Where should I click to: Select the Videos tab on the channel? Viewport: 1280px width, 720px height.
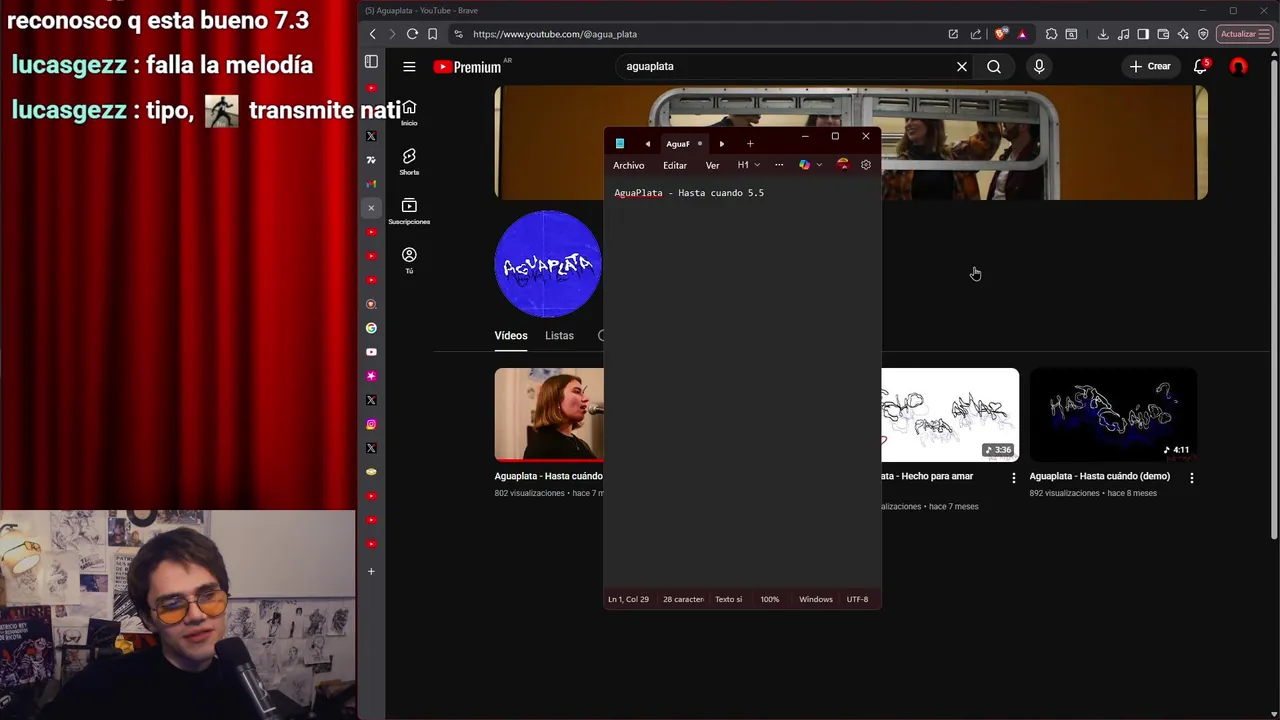pyautogui.click(x=511, y=336)
